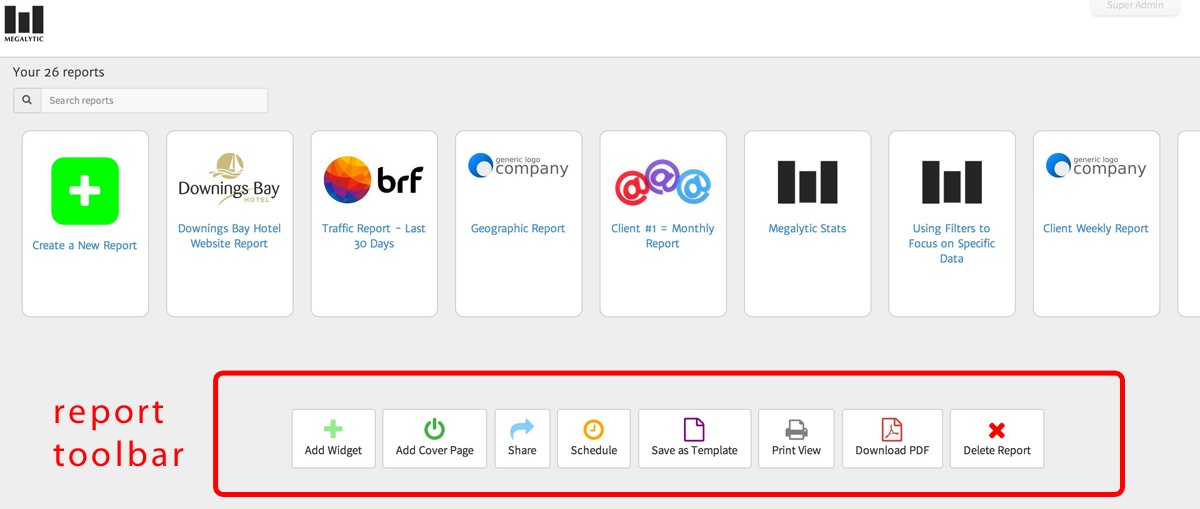Open the Geographic Report link
The width and height of the screenshot is (1200, 509).
click(518, 228)
